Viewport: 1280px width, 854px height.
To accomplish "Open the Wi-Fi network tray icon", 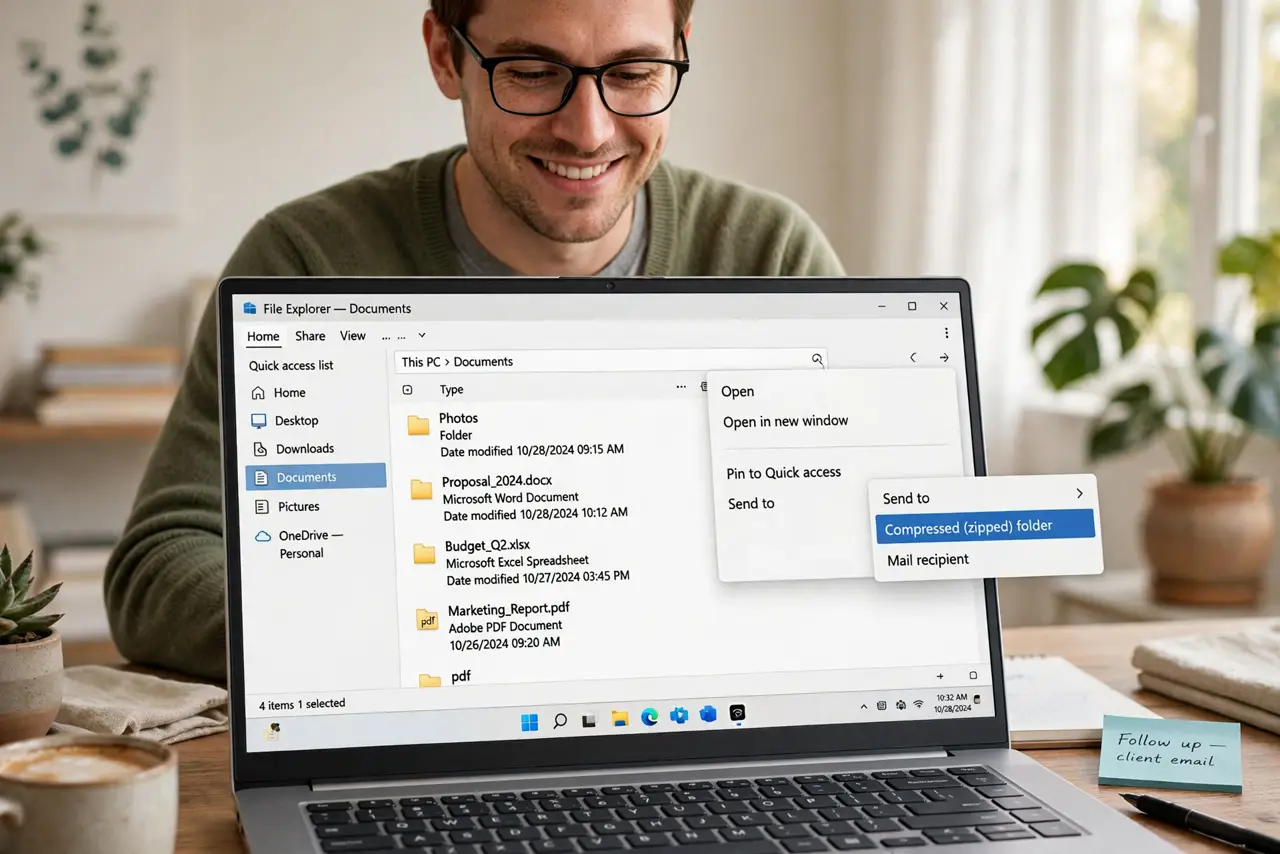I will pyautogui.click(x=918, y=704).
